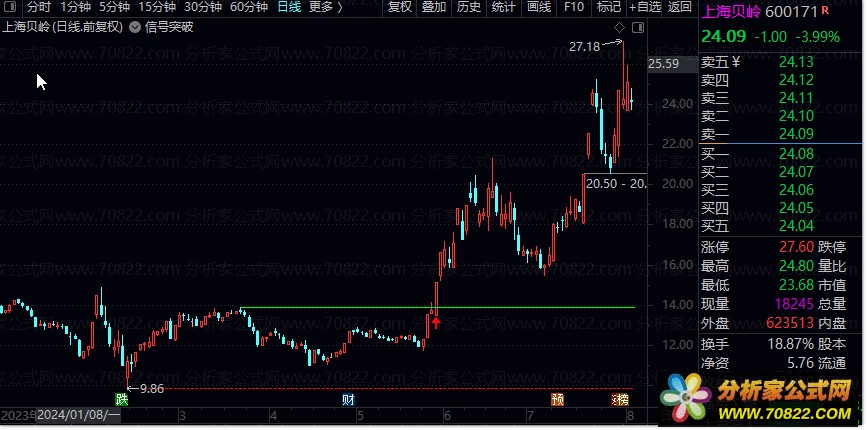This screenshot has height=430, width=868.
Task: Click the 历史 history button
Action: pyautogui.click(x=469, y=7)
